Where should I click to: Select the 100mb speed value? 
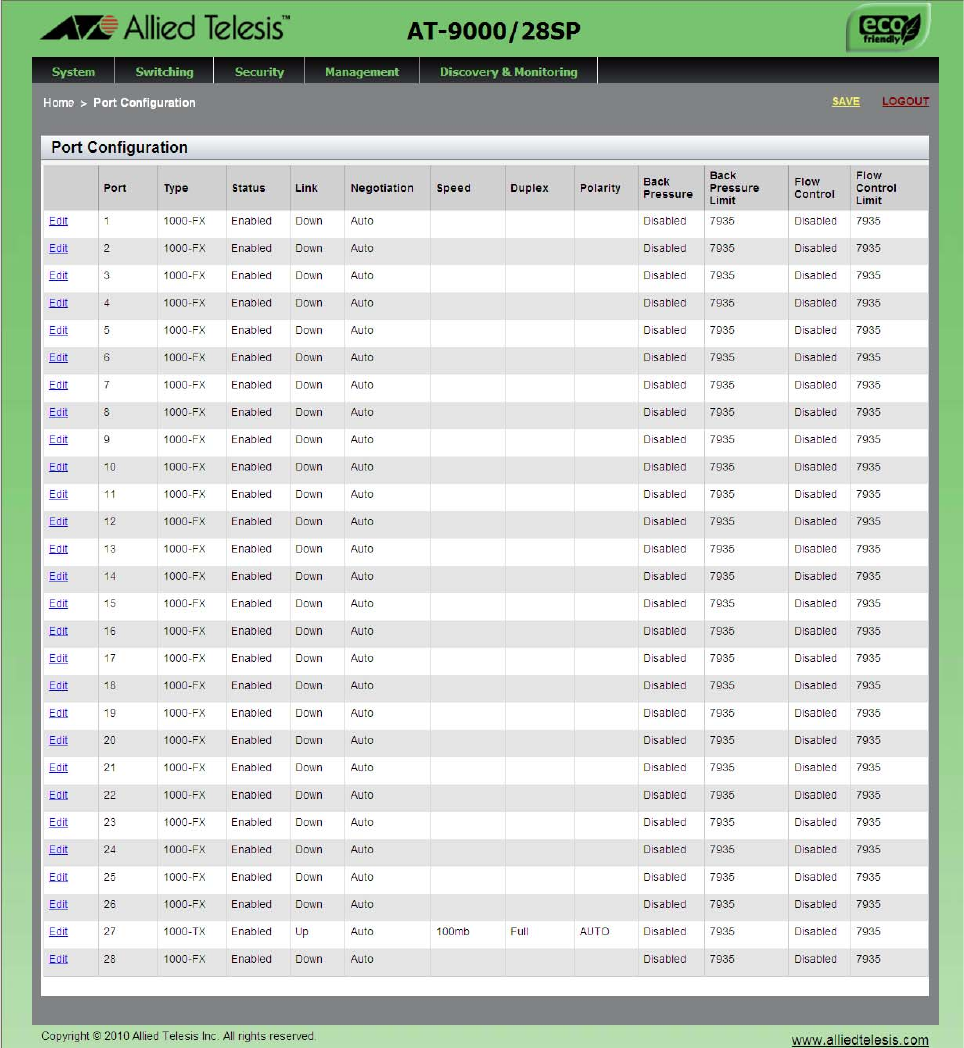click(453, 932)
